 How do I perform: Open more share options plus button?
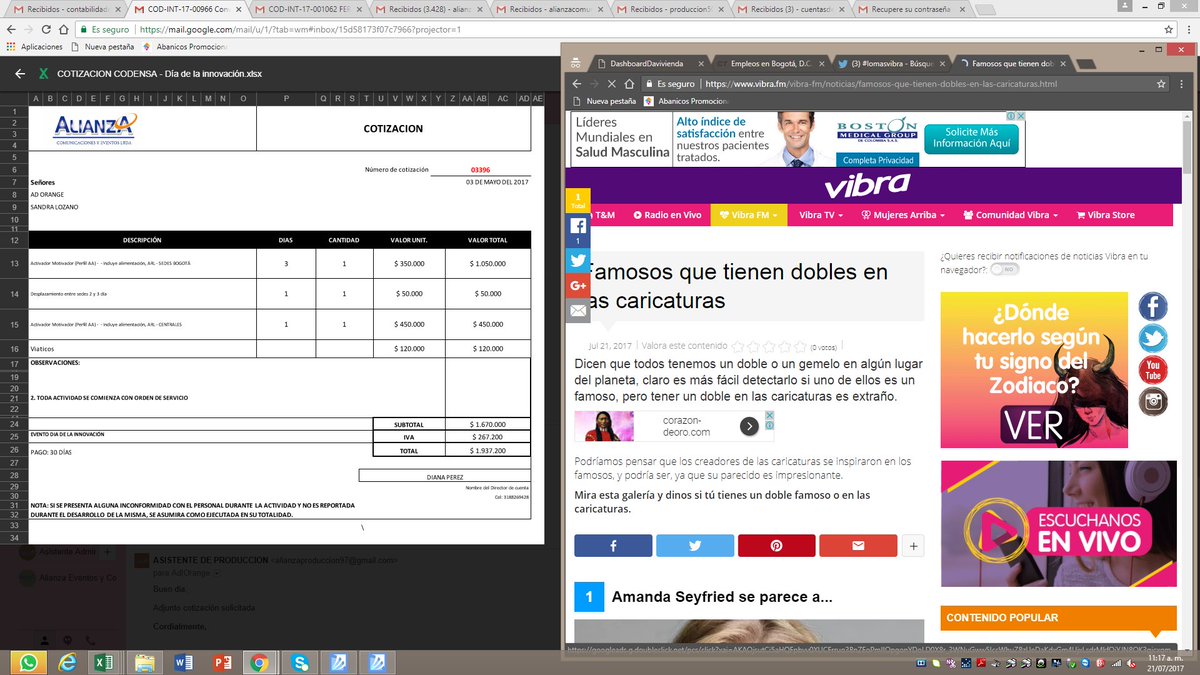click(912, 546)
